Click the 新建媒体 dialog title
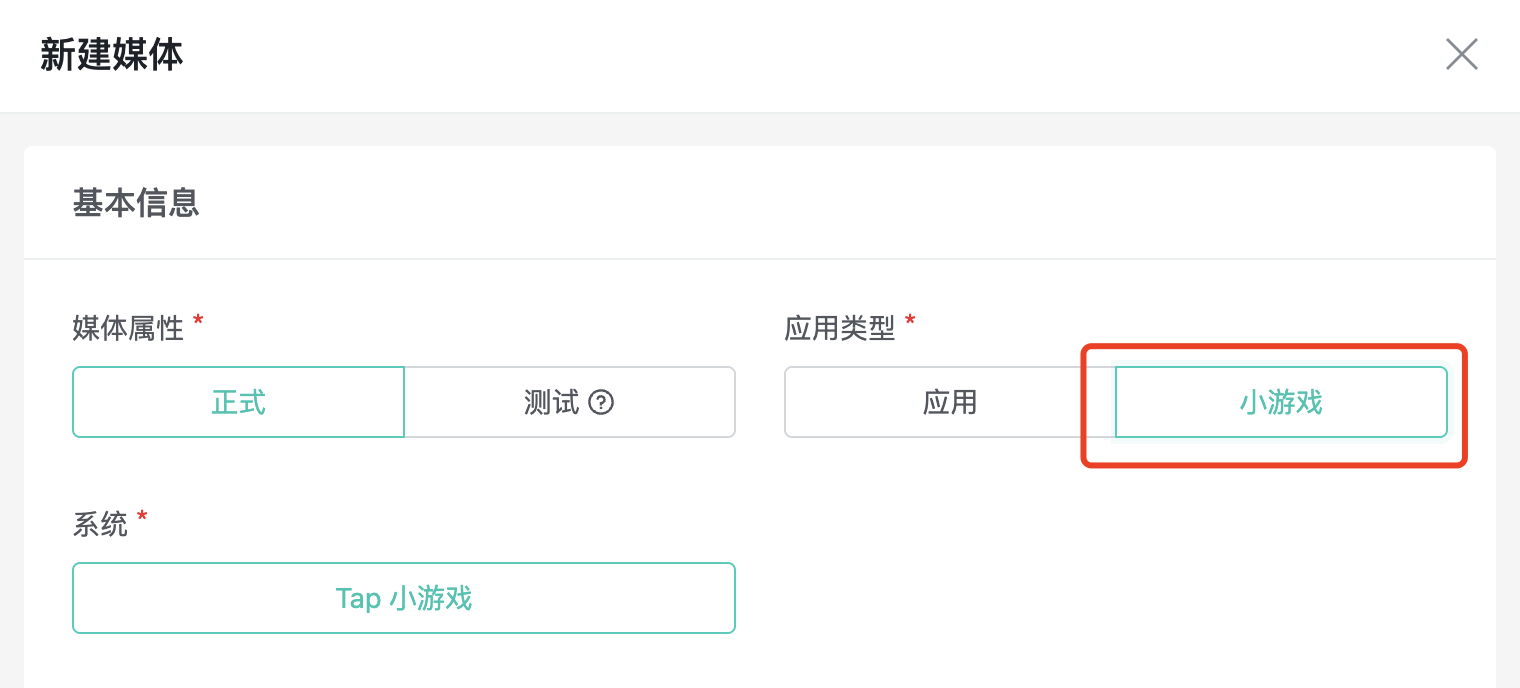Image resolution: width=1520 pixels, height=688 pixels. [x=111, y=56]
